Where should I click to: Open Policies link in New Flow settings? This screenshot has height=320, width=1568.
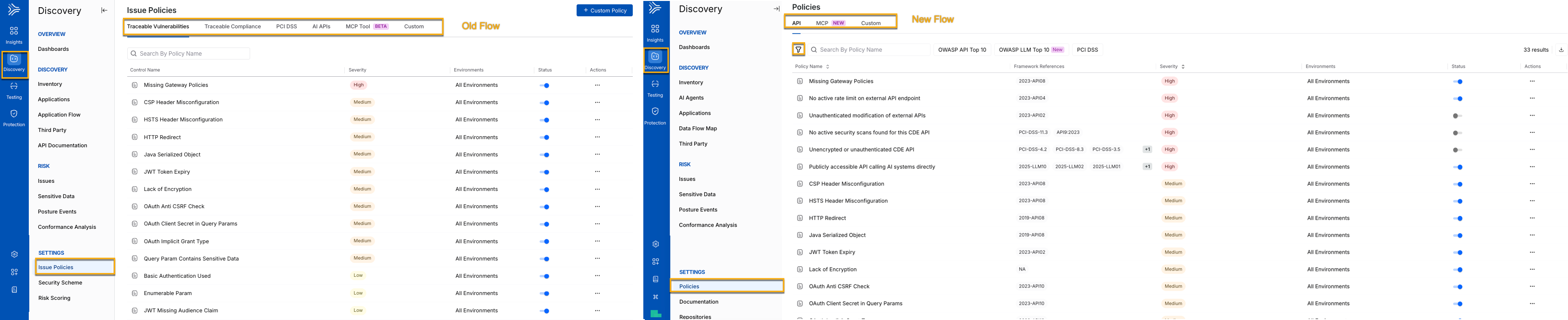[727, 286]
